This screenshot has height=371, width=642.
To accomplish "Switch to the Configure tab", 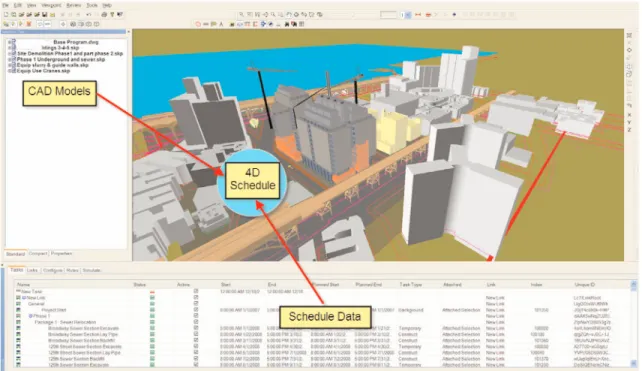I will tap(53, 270).
